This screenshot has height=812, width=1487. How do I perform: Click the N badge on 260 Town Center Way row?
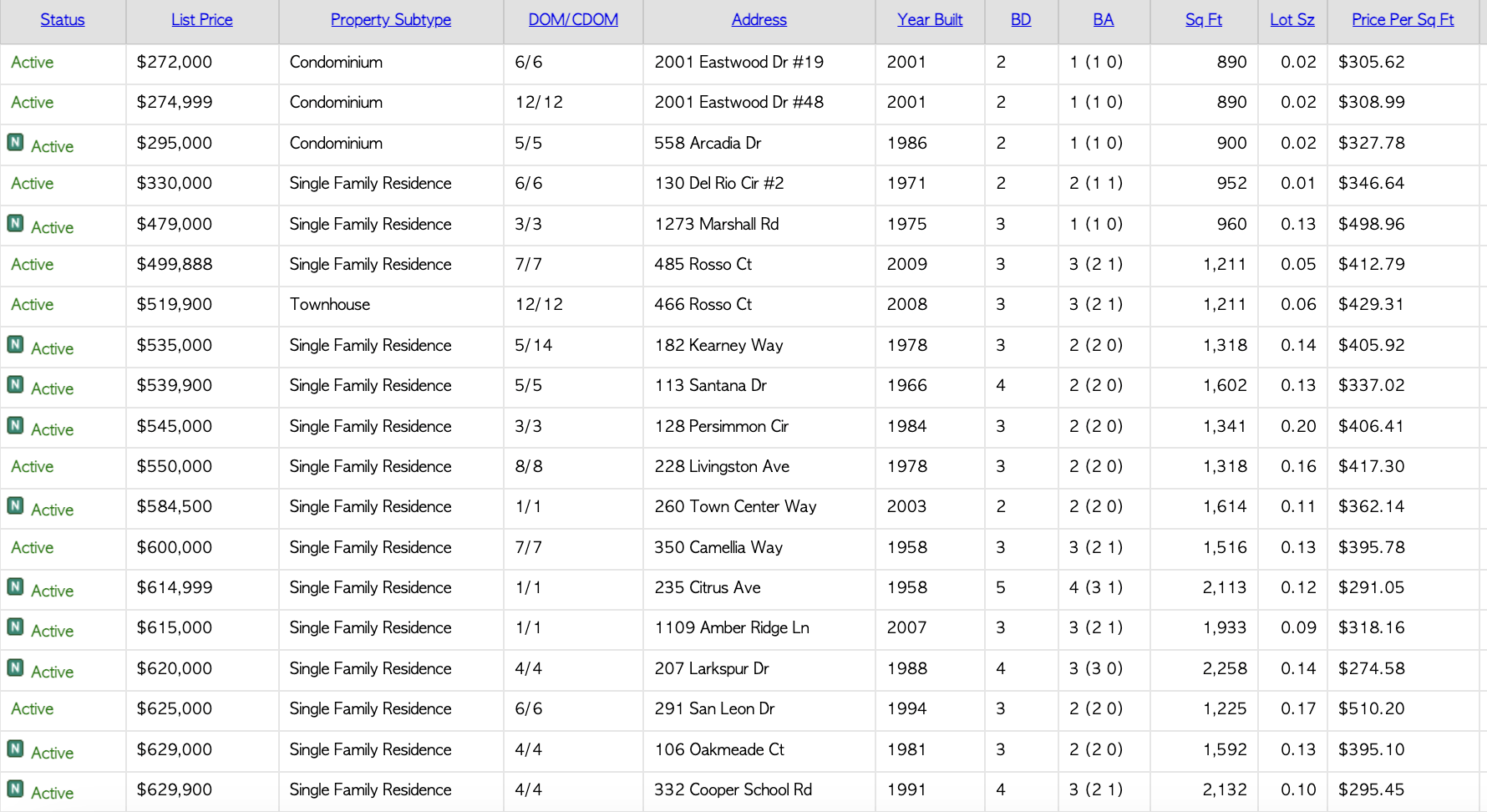point(15,505)
